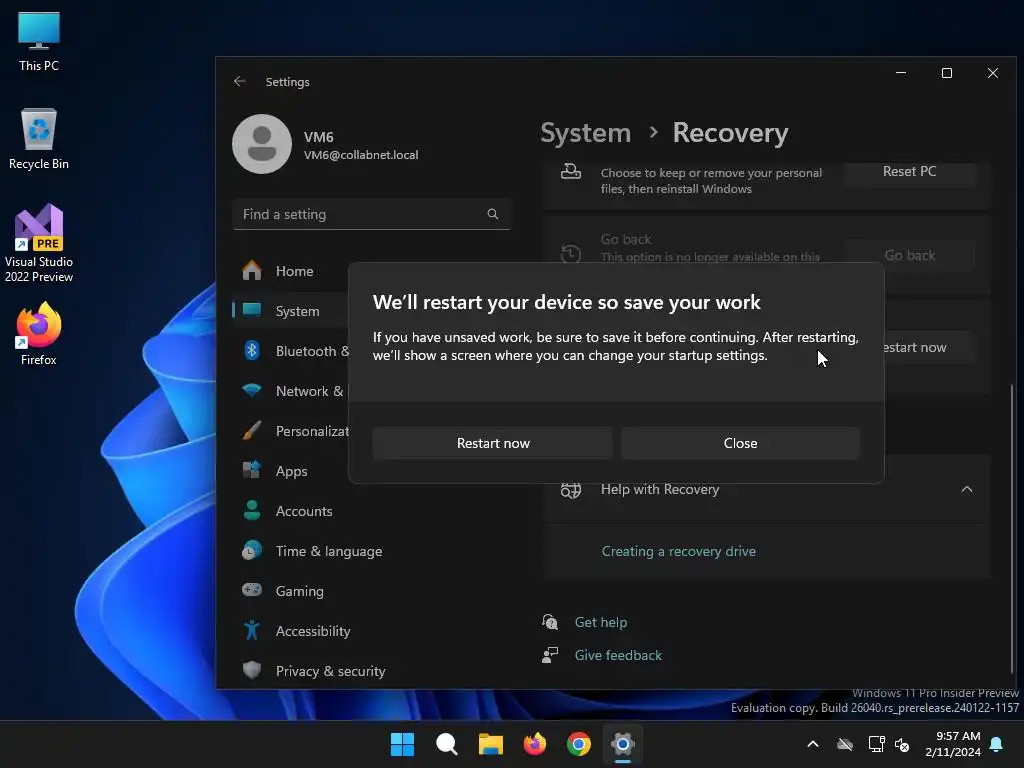Select the Visual Studio 2022 Preview shortcut
The image size is (1024, 768).
pyautogui.click(x=39, y=244)
